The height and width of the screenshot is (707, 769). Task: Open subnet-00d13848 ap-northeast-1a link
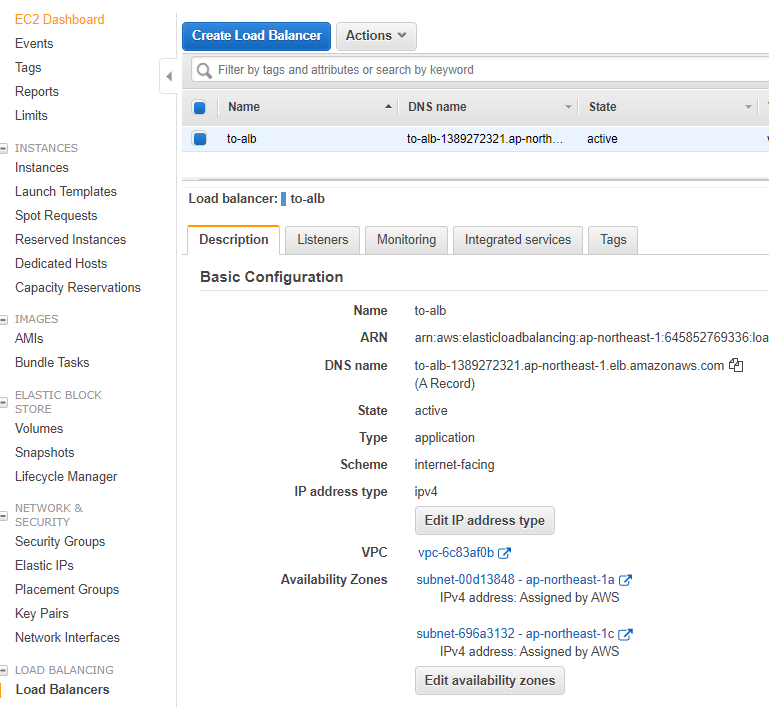click(x=515, y=580)
